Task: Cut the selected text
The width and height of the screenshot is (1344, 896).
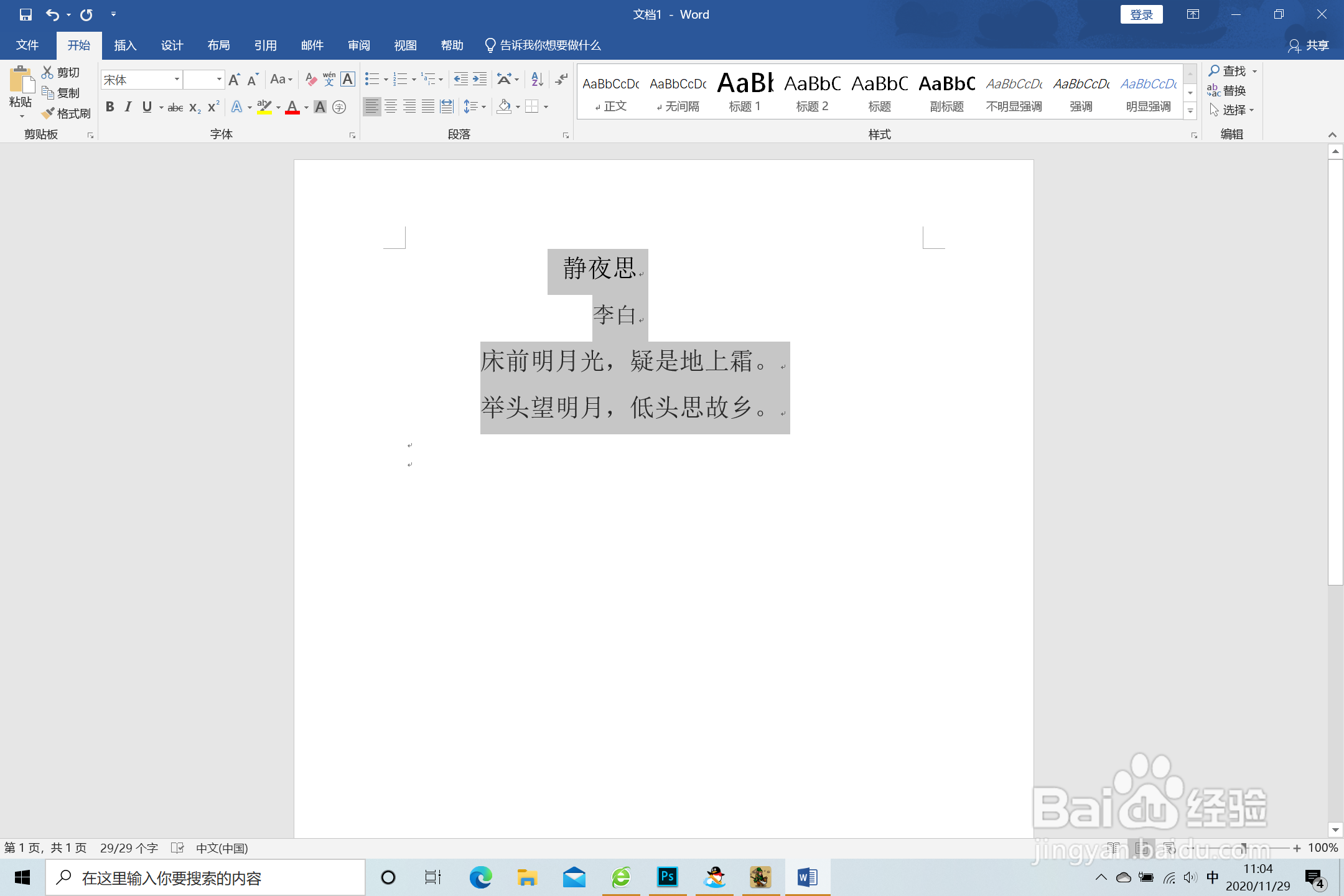Action: click(x=61, y=72)
